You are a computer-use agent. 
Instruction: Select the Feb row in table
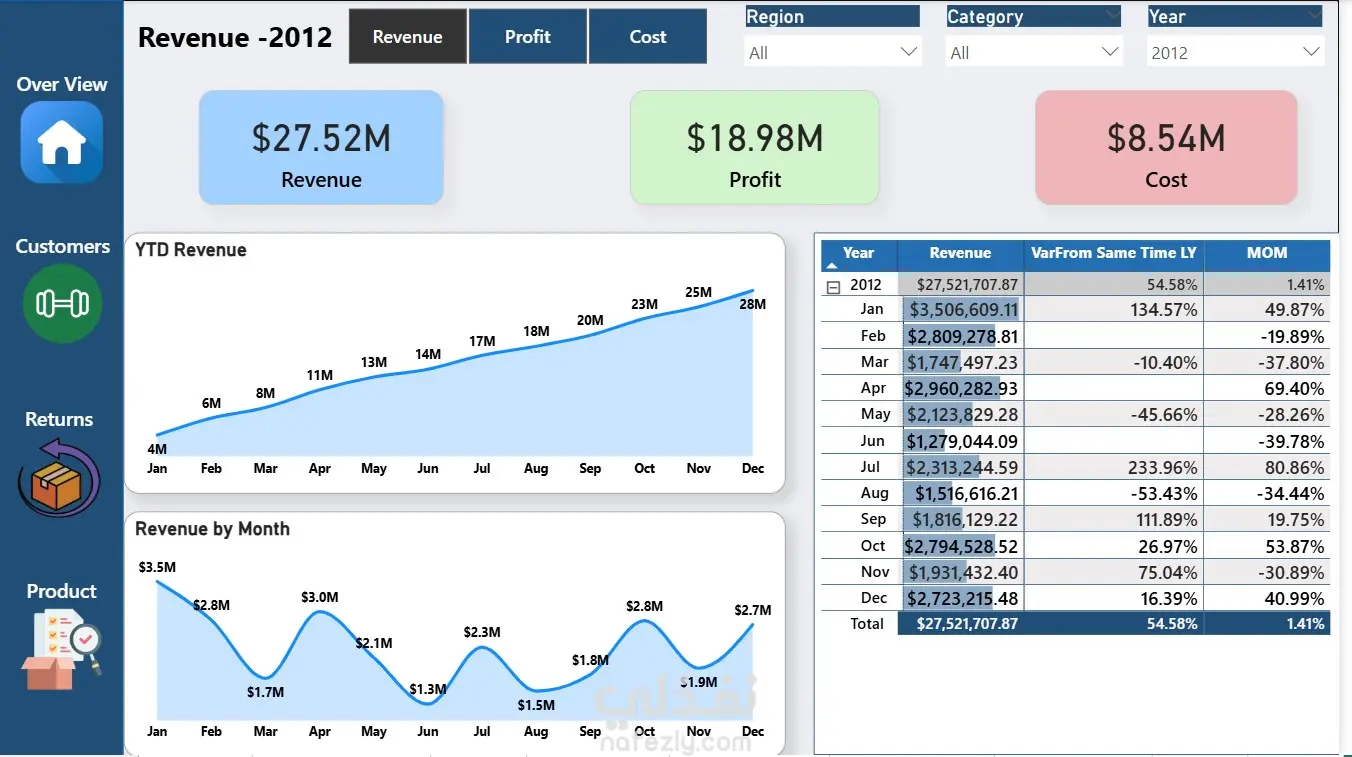pos(1076,336)
